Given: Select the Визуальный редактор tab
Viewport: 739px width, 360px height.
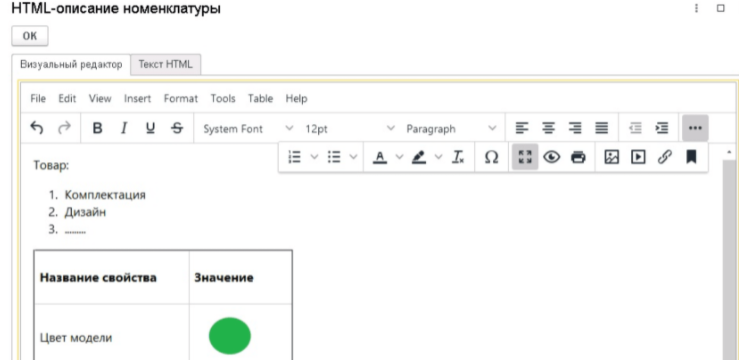Looking at the screenshot, I should (71, 65).
